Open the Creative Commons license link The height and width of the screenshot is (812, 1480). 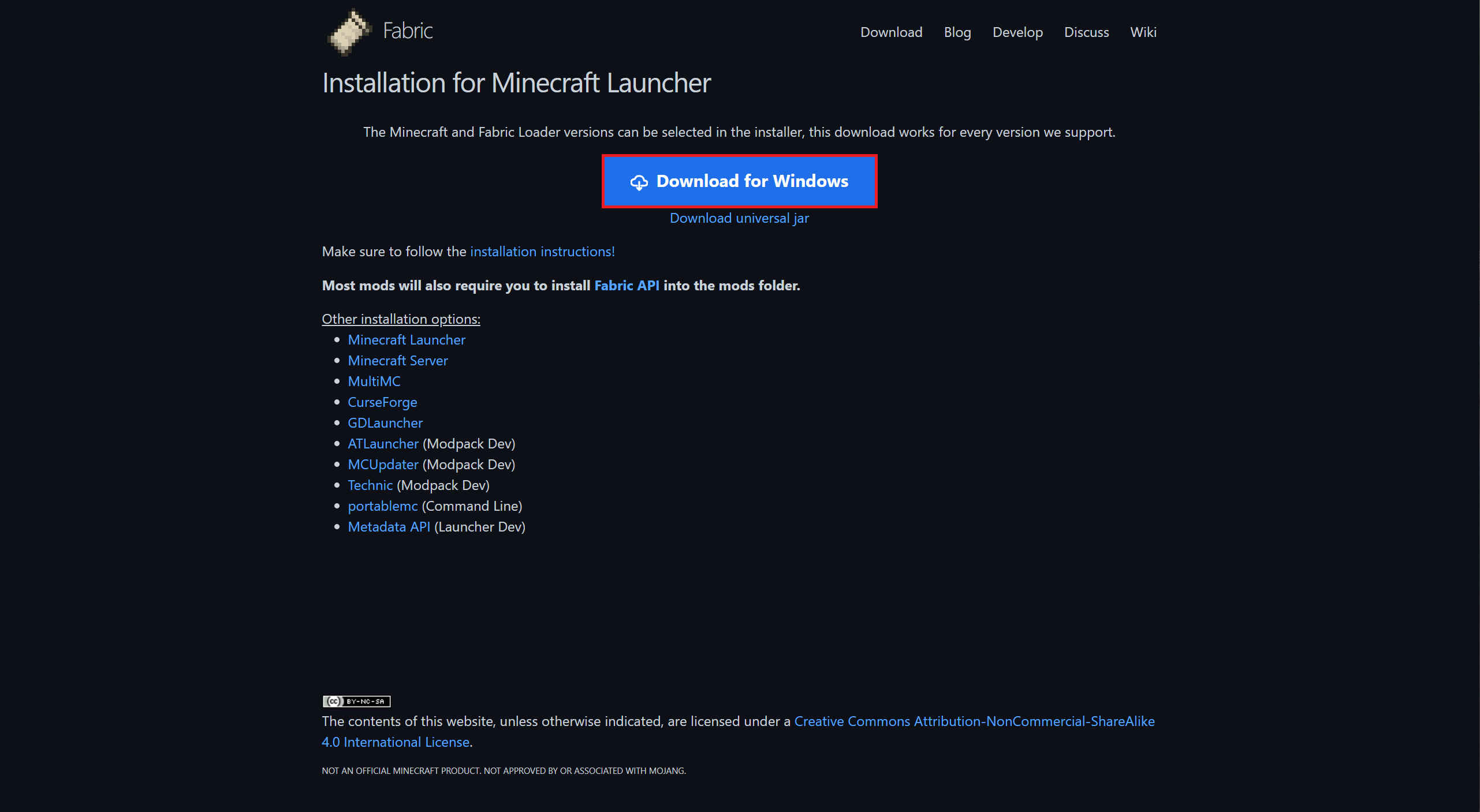[738, 732]
